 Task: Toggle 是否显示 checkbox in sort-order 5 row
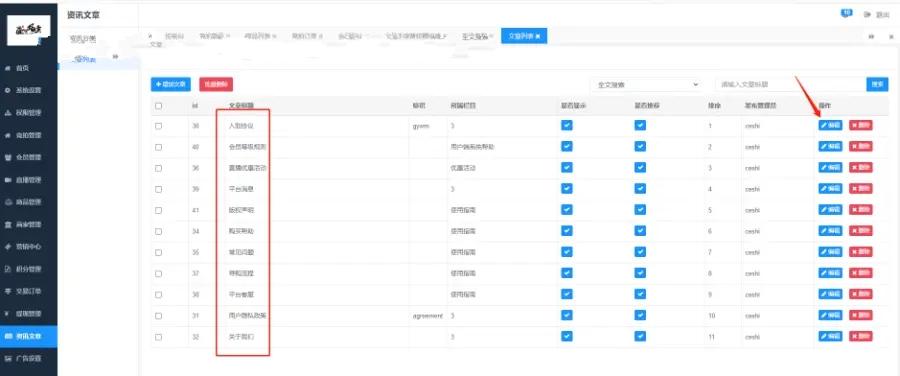(x=567, y=210)
